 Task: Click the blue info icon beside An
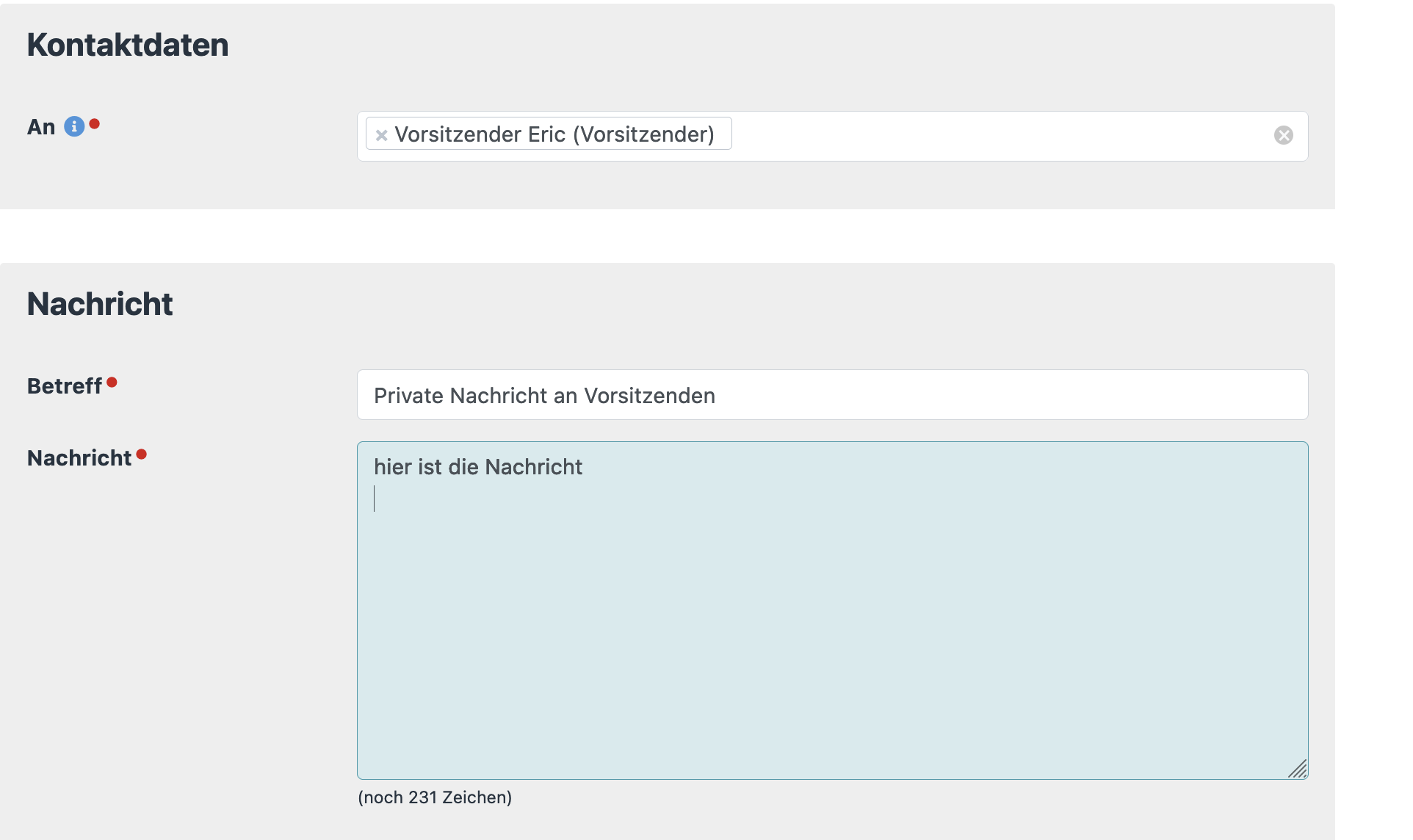coord(74,127)
